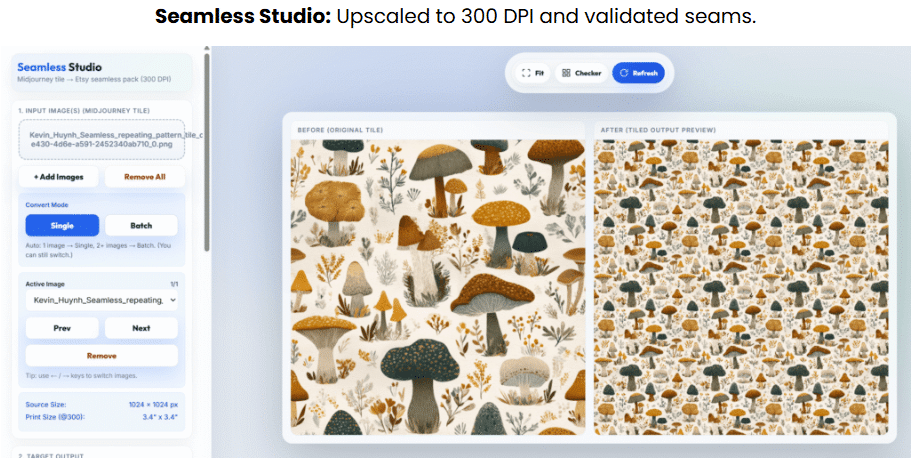Click the Print Size value 3.4" x 3.4"
The width and height of the screenshot is (919, 470).
coord(160,416)
